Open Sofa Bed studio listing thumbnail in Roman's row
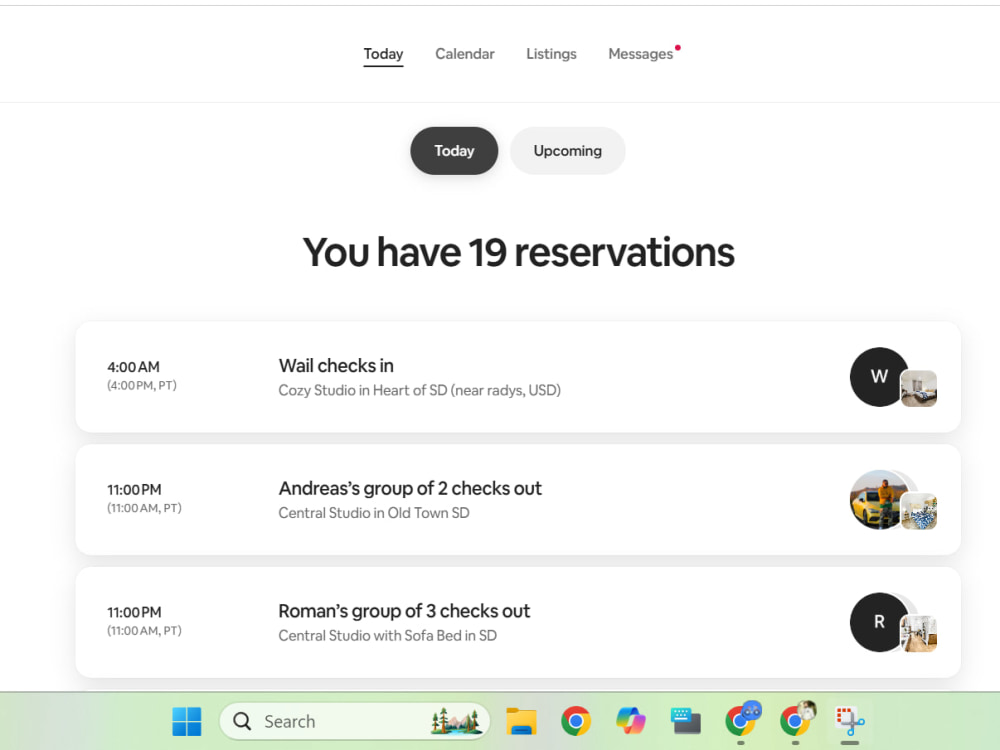Viewport: 1000px width, 750px height. click(919, 633)
